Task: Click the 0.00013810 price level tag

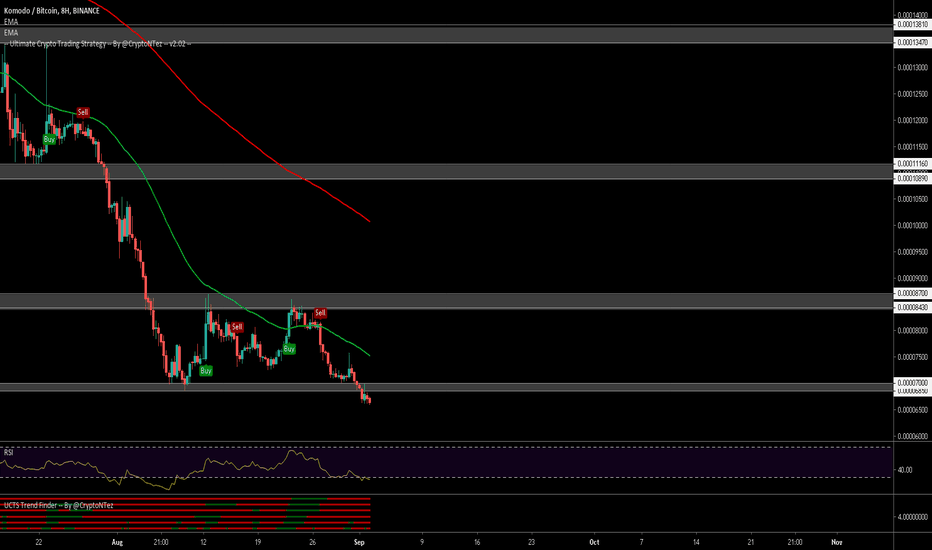Action: [x=912, y=24]
